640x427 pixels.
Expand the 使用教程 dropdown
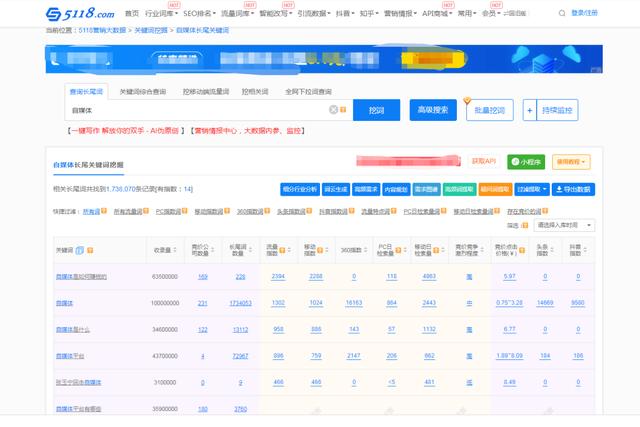click(572, 162)
